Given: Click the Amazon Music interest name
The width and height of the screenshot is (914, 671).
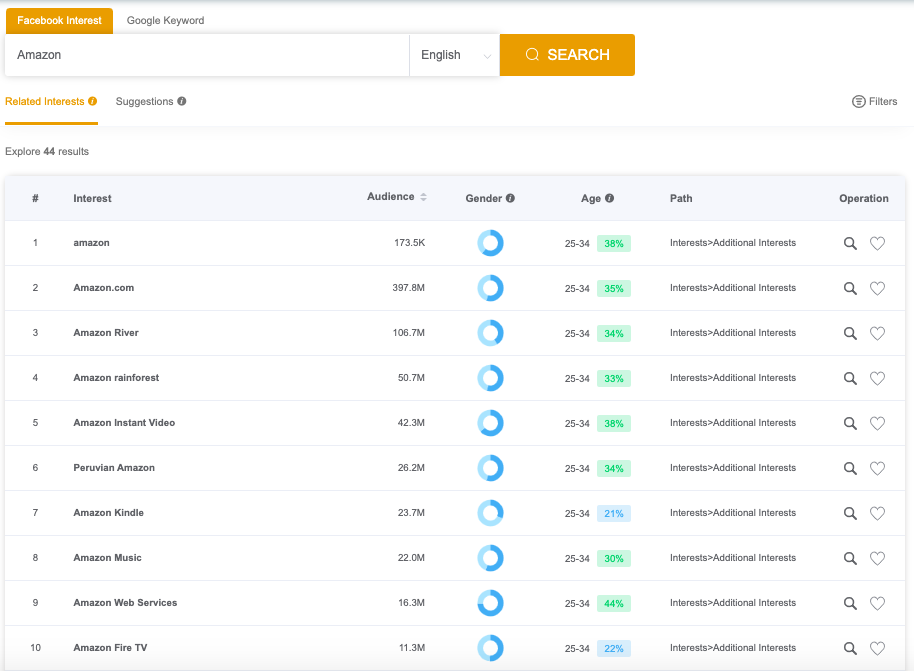Looking at the screenshot, I should click(107, 558).
